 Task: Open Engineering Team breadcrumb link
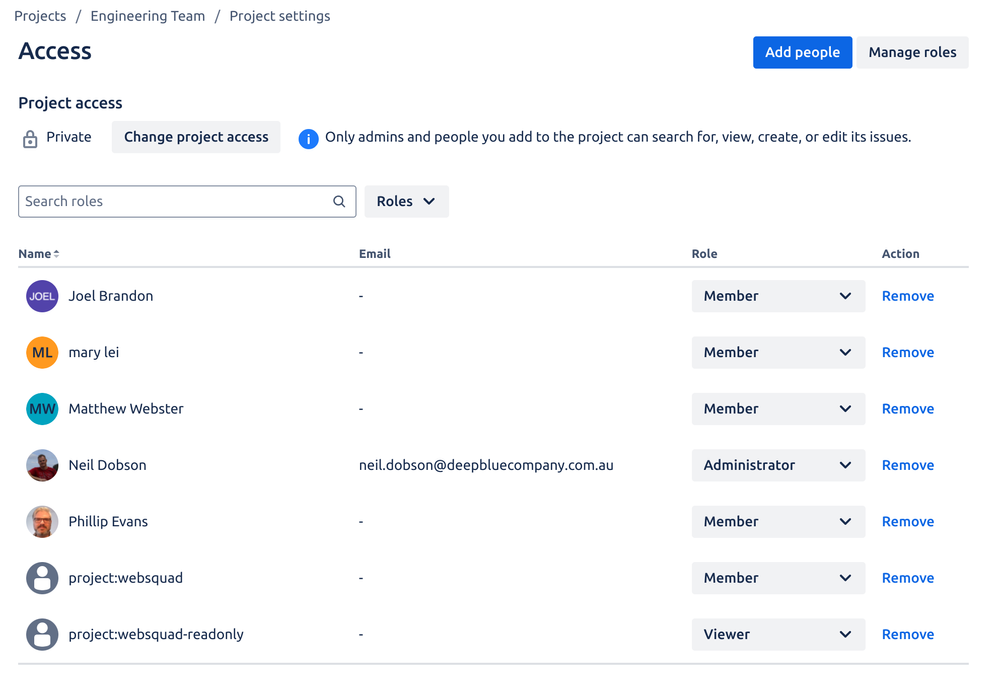[x=147, y=16]
